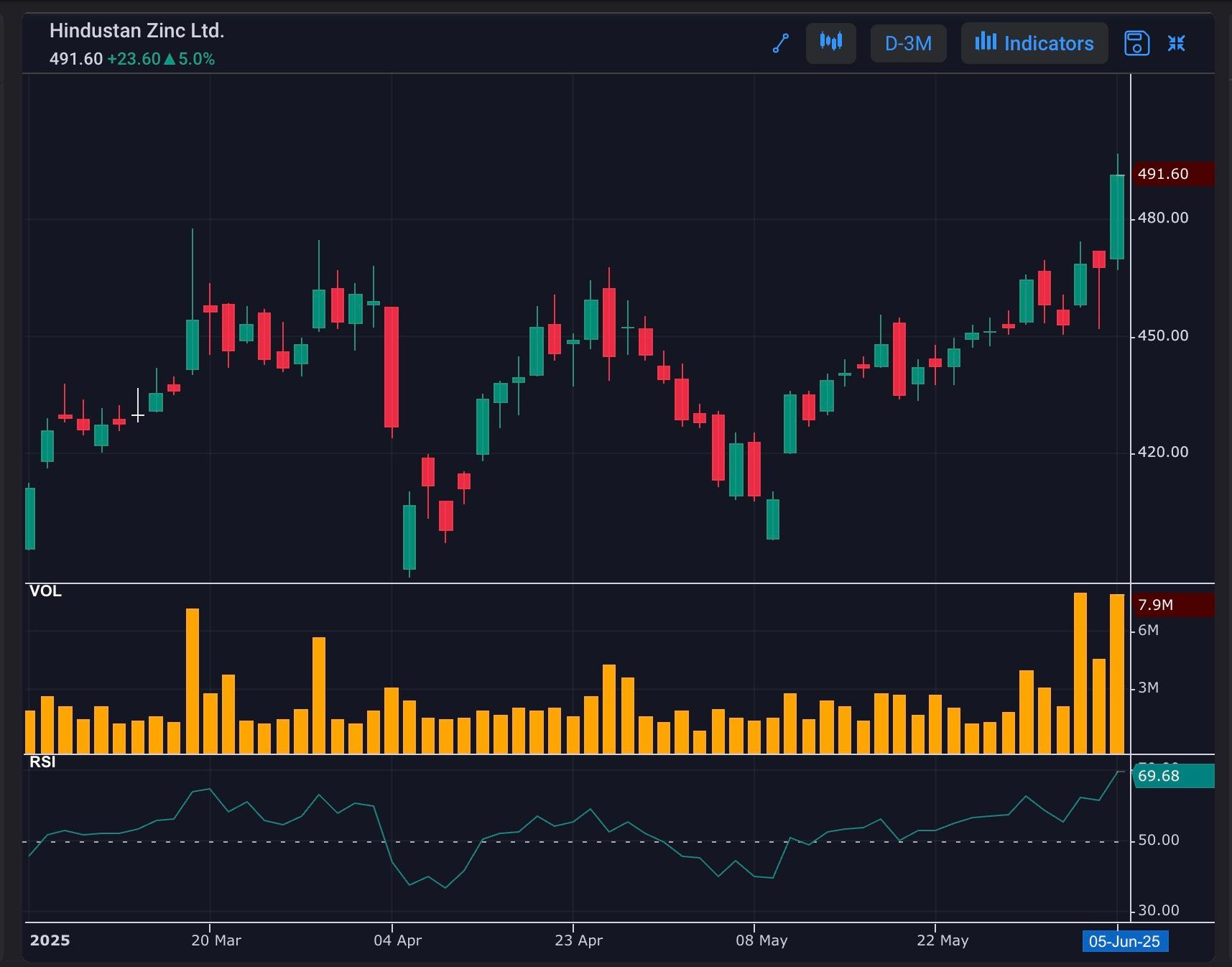Click the 08 May date label
The height and width of the screenshot is (967, 1232).
tap(761, 940)
